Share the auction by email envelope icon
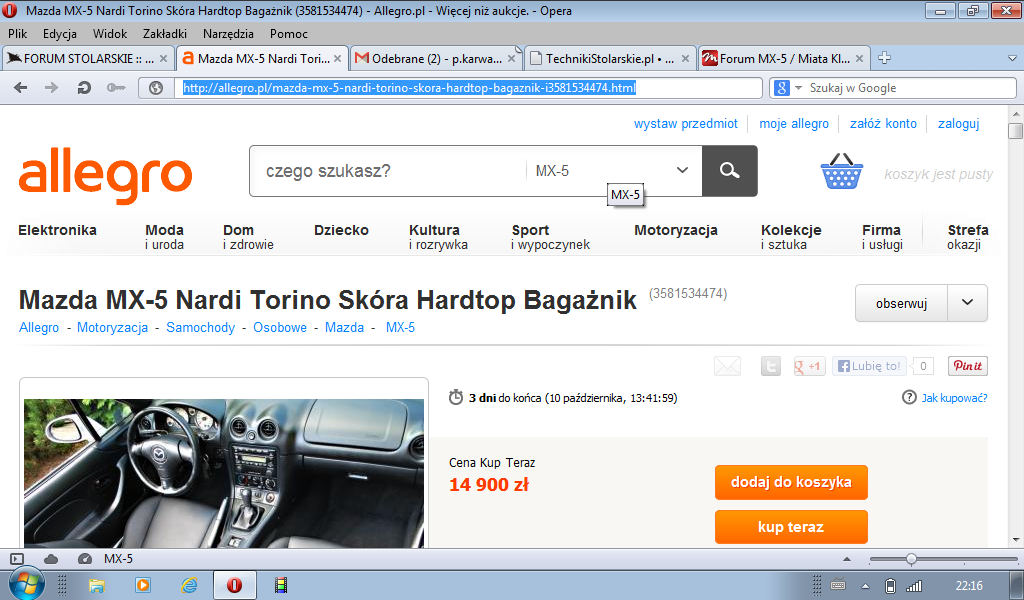The height and width of the screenshot is (600, 1024). tap(728, 366)
